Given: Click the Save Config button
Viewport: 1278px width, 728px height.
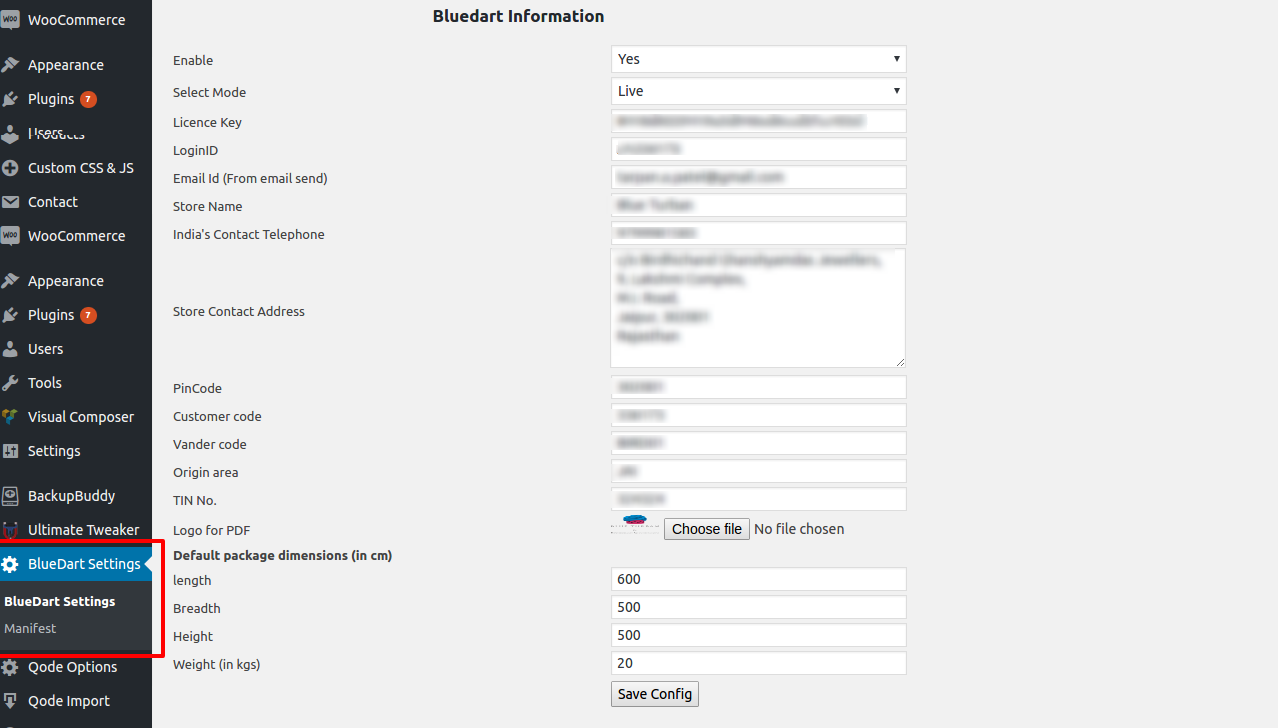Looking at the screenshot, I should pyautogui.click(x=655, y=694).
